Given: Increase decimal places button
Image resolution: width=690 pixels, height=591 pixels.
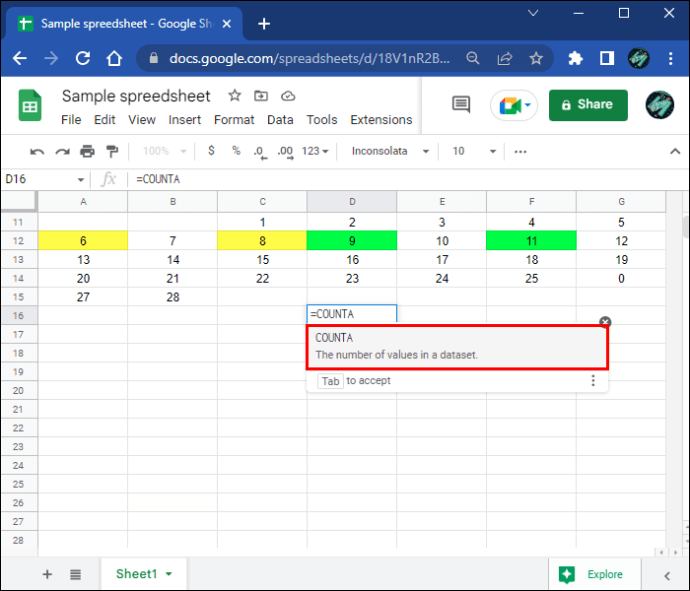Looking at the screenshot, I should (x=286, y=152).
